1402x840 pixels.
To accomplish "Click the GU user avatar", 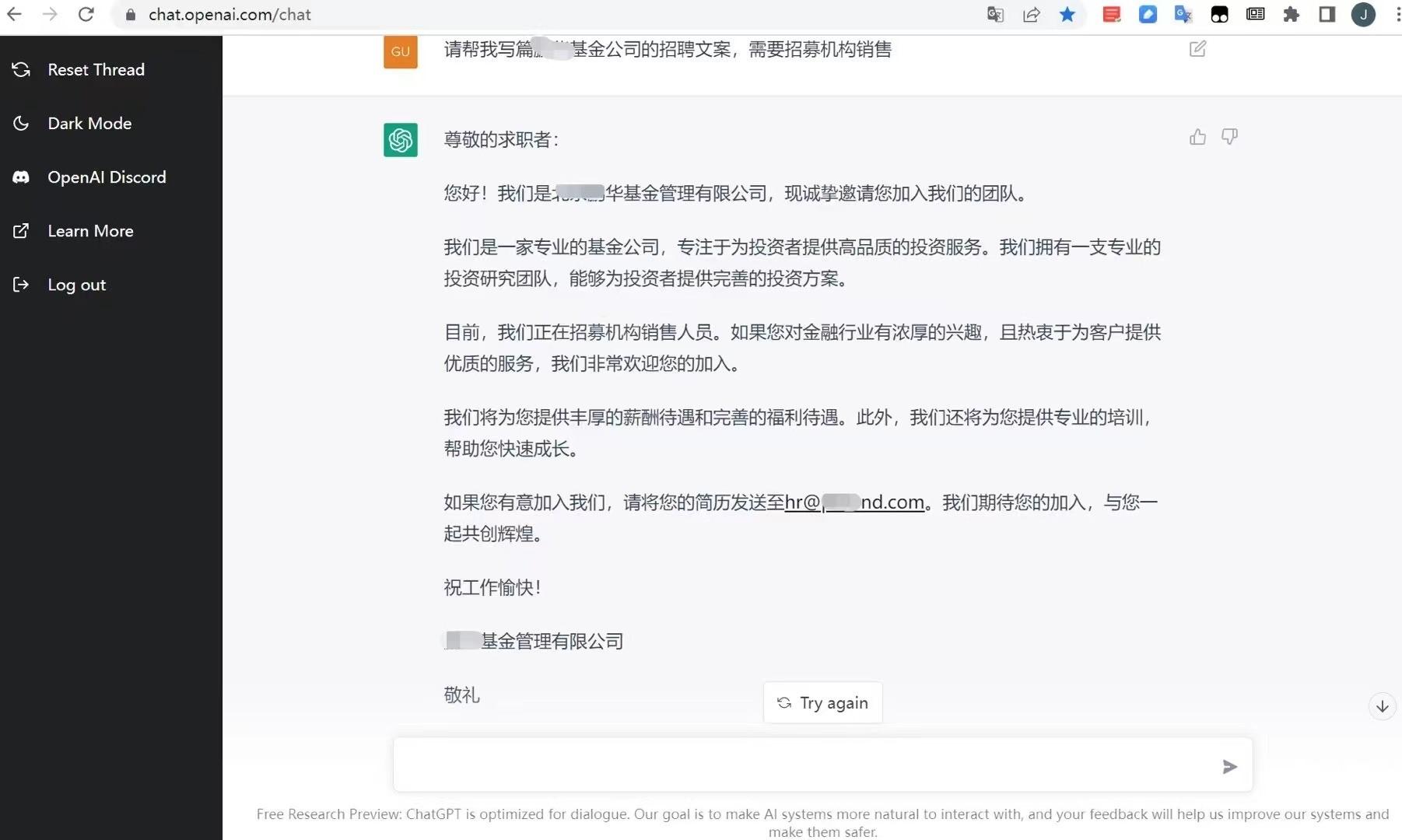I will coord(400,51).
